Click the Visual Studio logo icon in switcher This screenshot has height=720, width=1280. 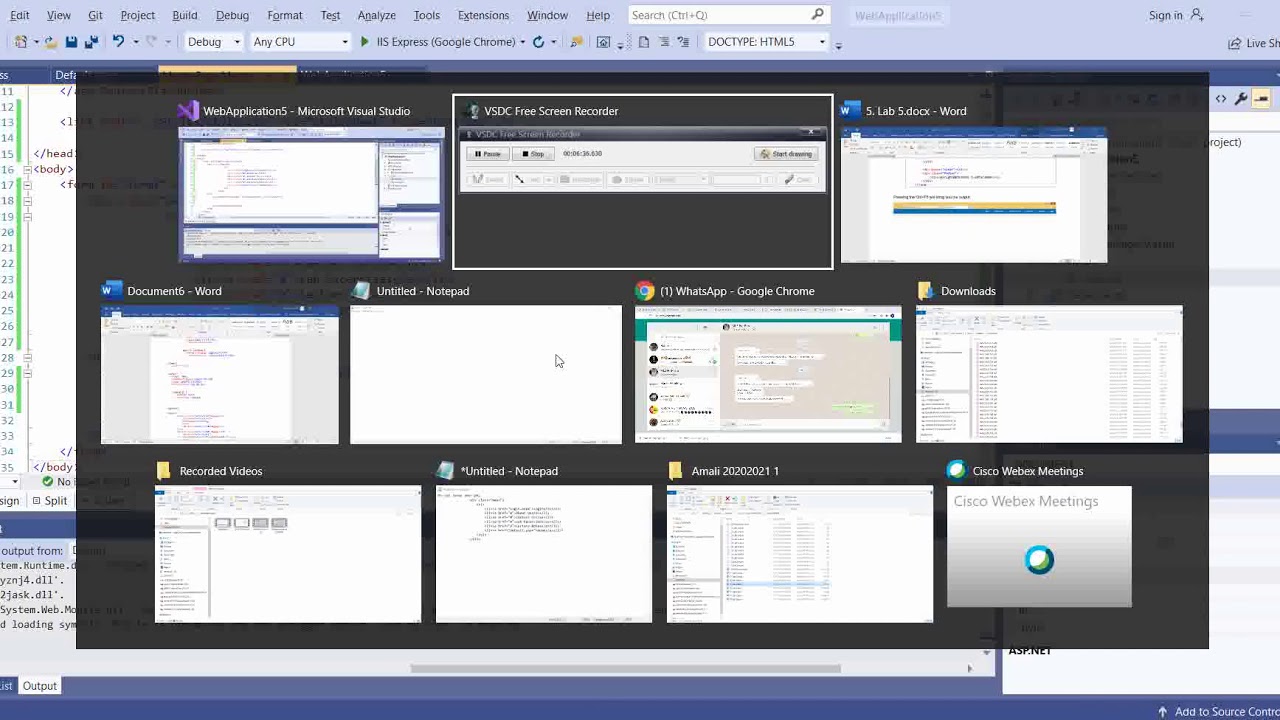(x=188, y=111)
